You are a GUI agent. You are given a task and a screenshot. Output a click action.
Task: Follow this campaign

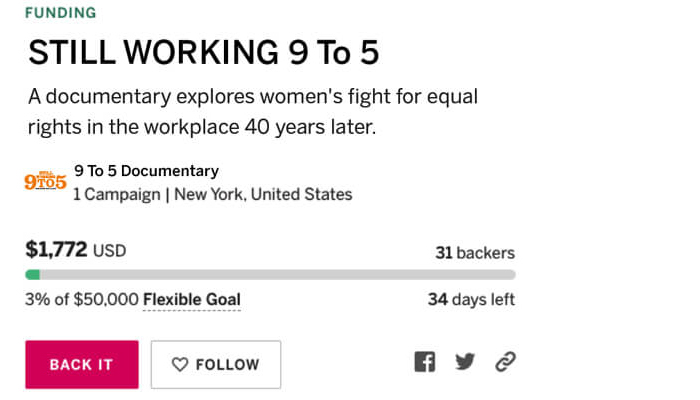click(x=216, y=365)
